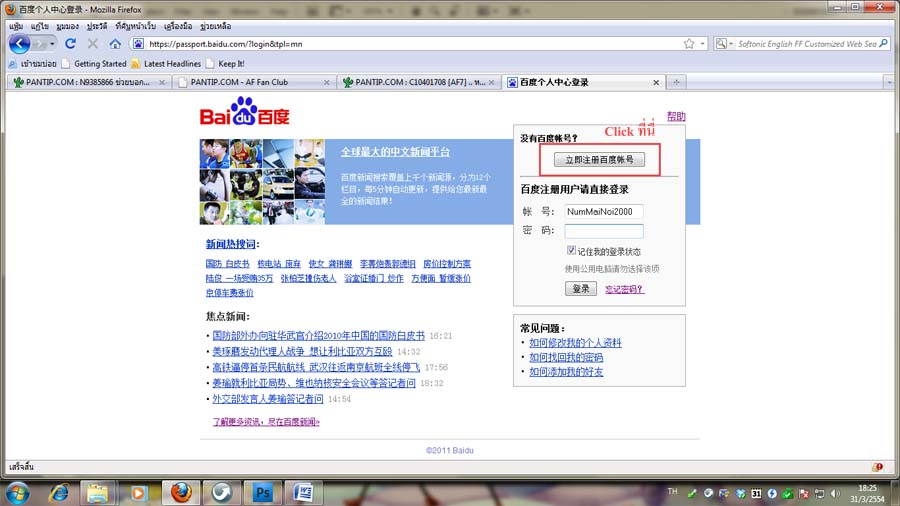Open the Keep It! bookmark
Viewport: 900px width, 506px height.
[226, 64]
